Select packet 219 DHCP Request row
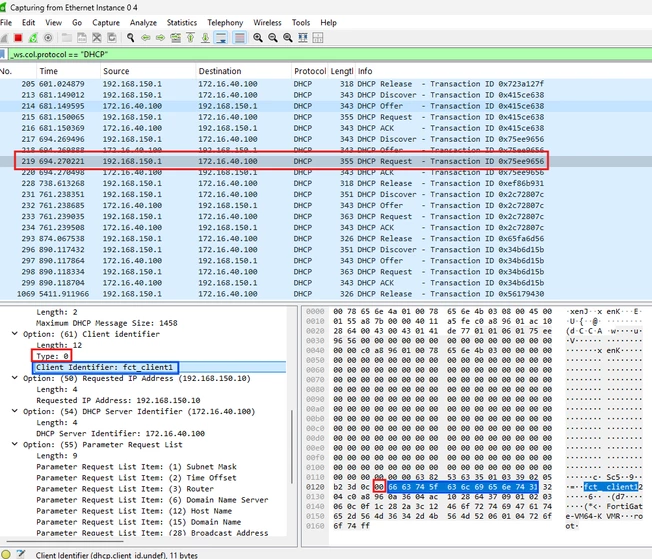Viewport: 652px width, 559px height. point(326,161)
